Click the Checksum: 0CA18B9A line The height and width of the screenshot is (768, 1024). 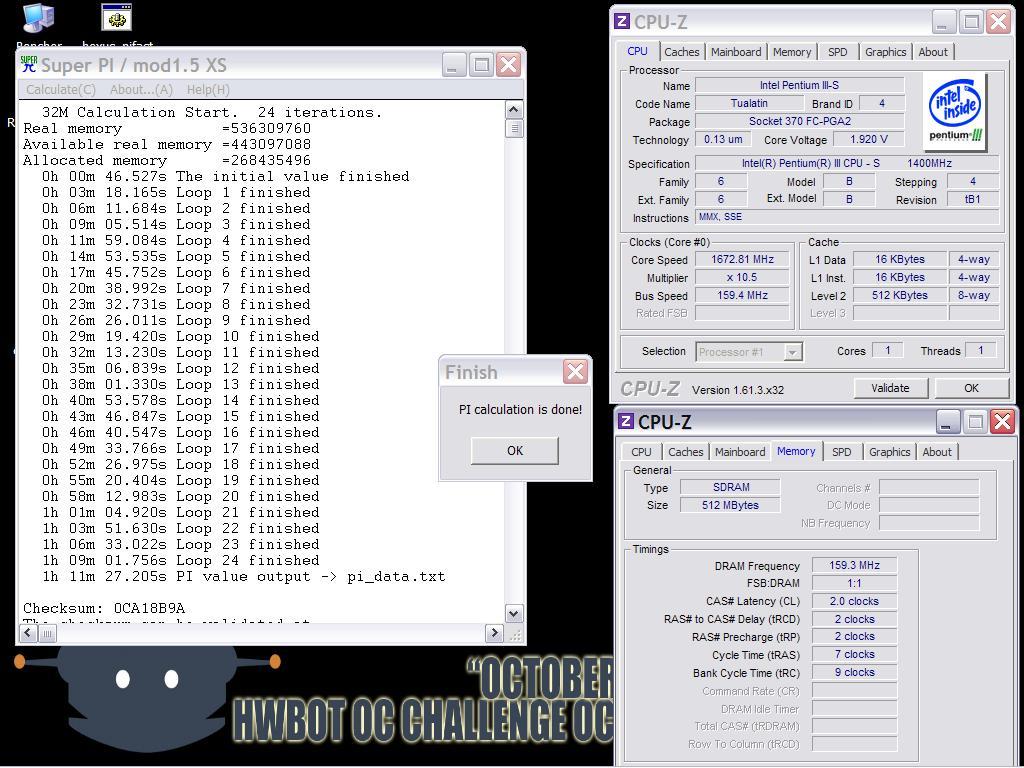point(104,609)
